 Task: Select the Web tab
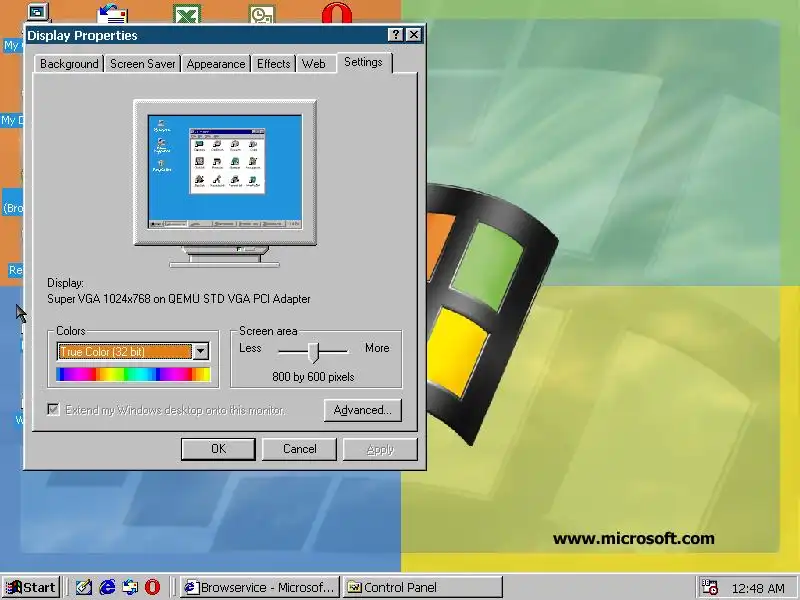click(x=313, y=64)
